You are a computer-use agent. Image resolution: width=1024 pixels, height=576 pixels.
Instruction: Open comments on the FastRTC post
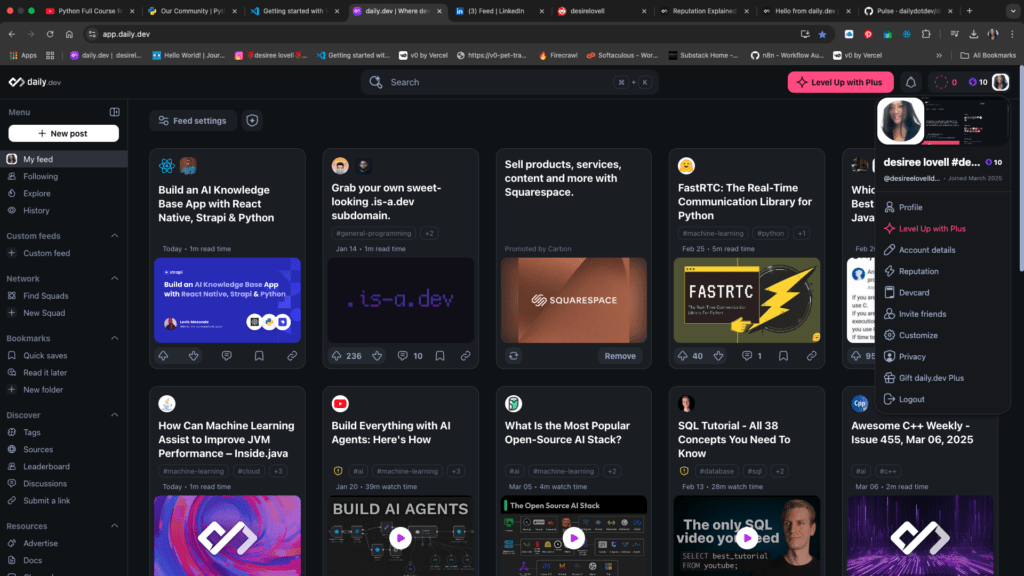[x=747, y=356]
